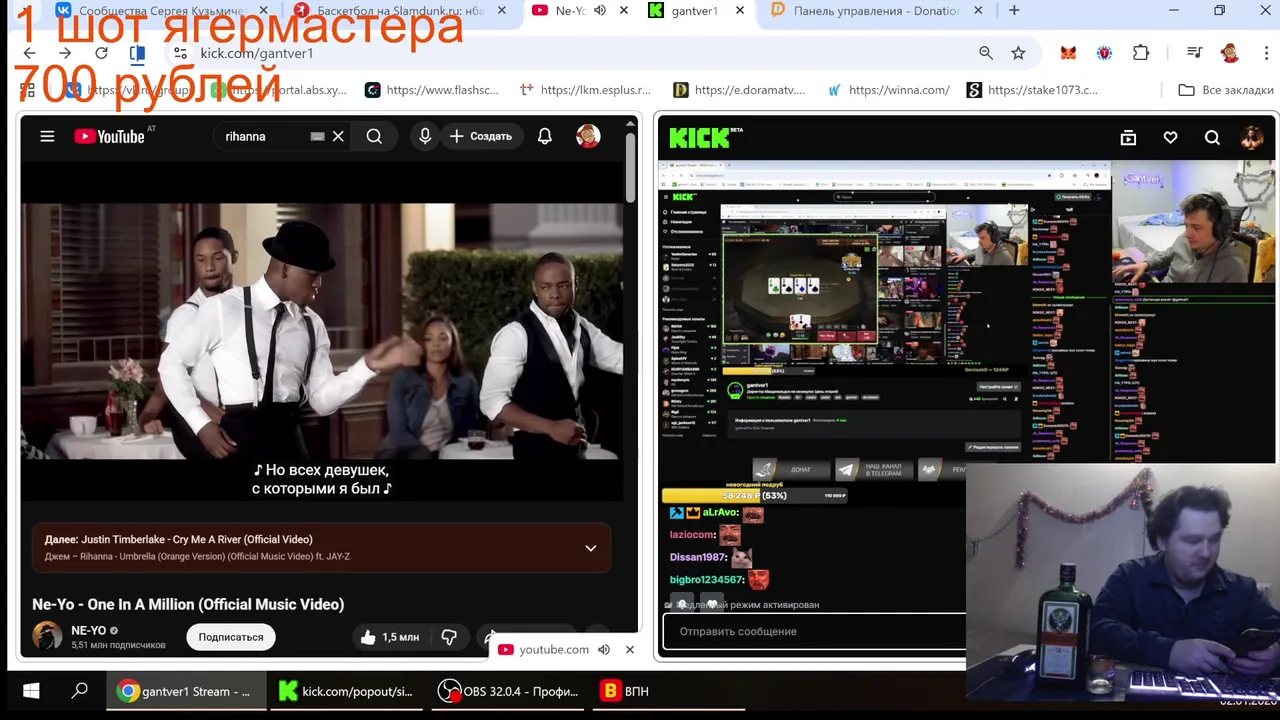Click the split view toolbar icon
1280x720 pixels.
click(x=137, y=53)
